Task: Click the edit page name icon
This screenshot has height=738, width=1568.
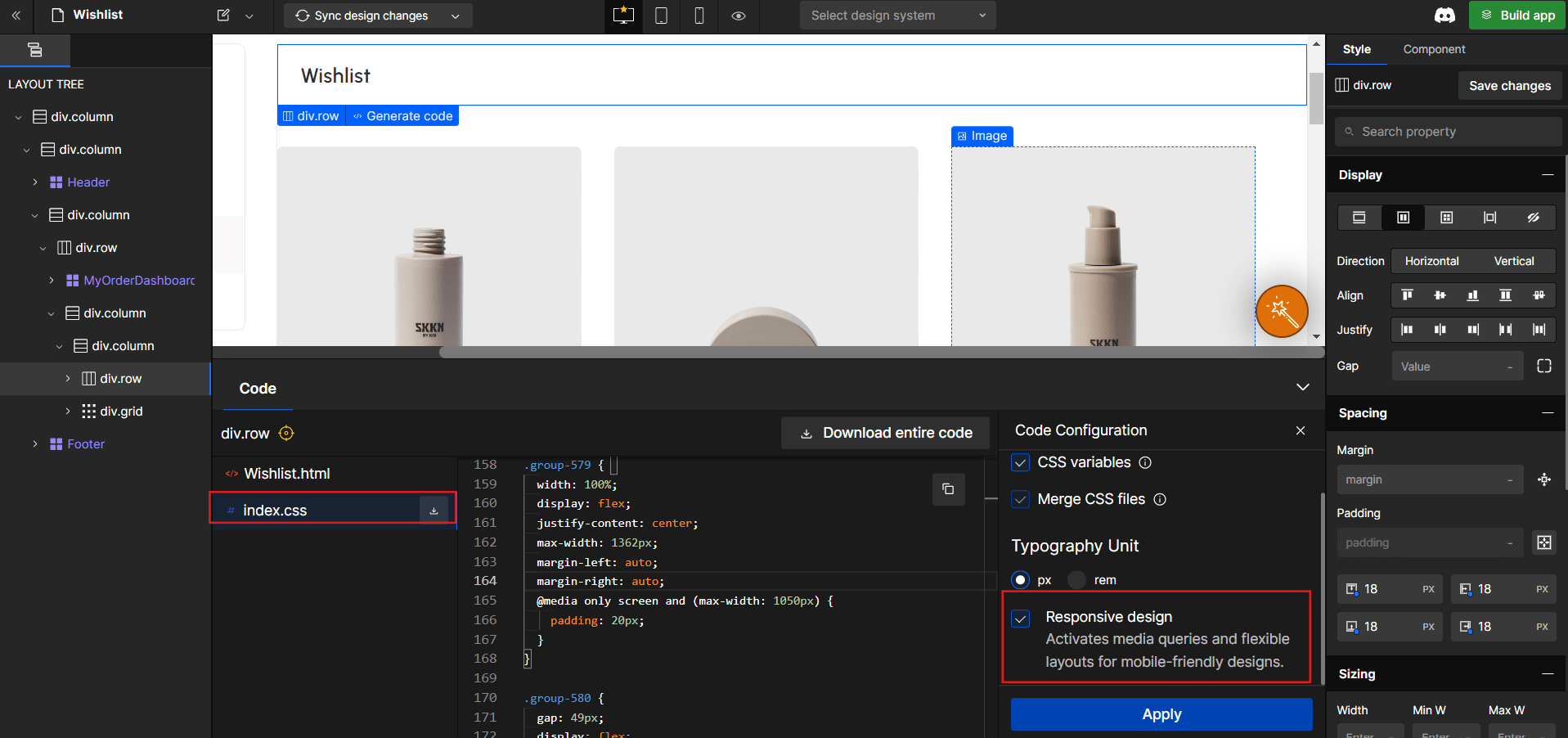Action: 223,16
